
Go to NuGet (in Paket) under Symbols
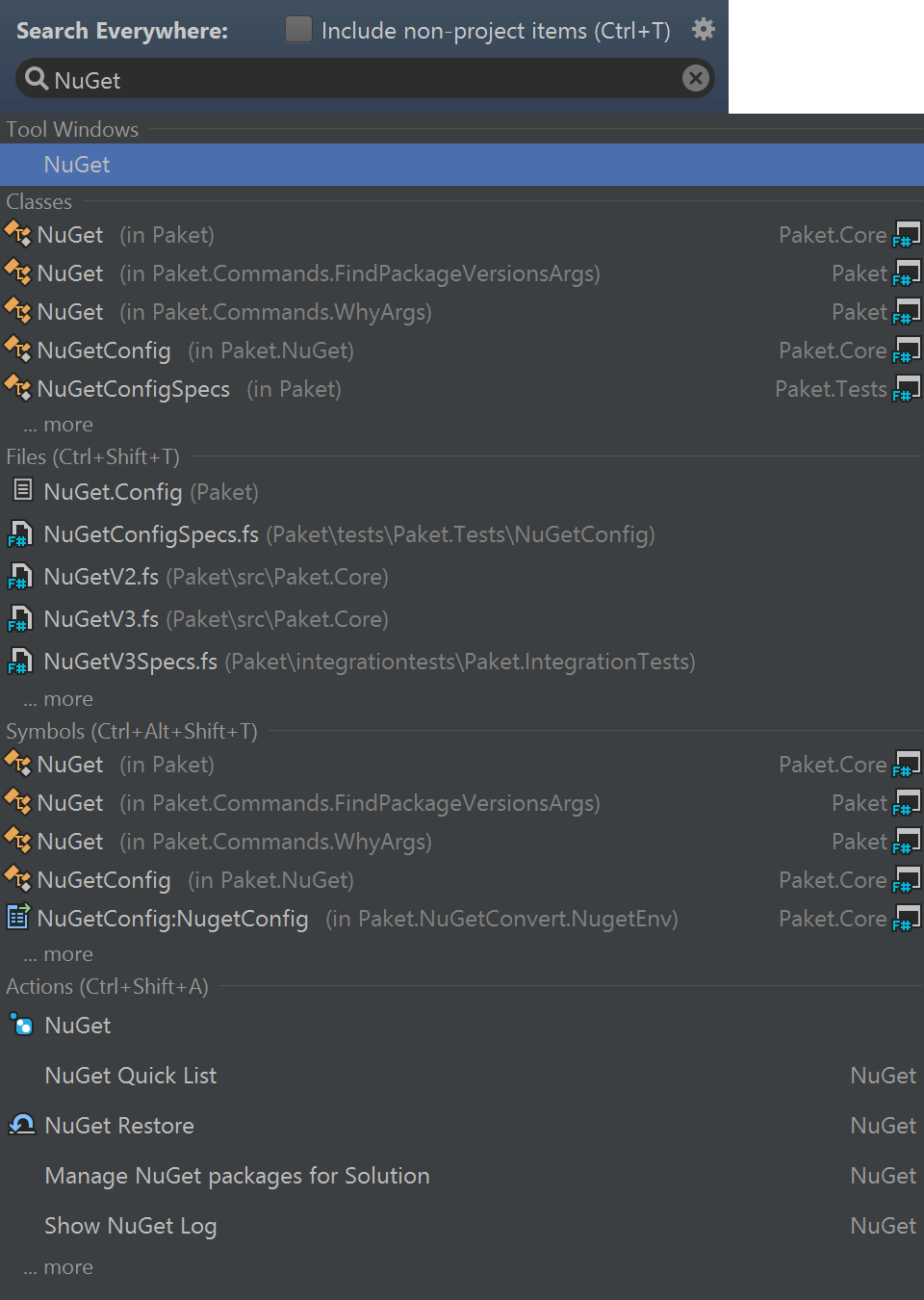[462, 765]
